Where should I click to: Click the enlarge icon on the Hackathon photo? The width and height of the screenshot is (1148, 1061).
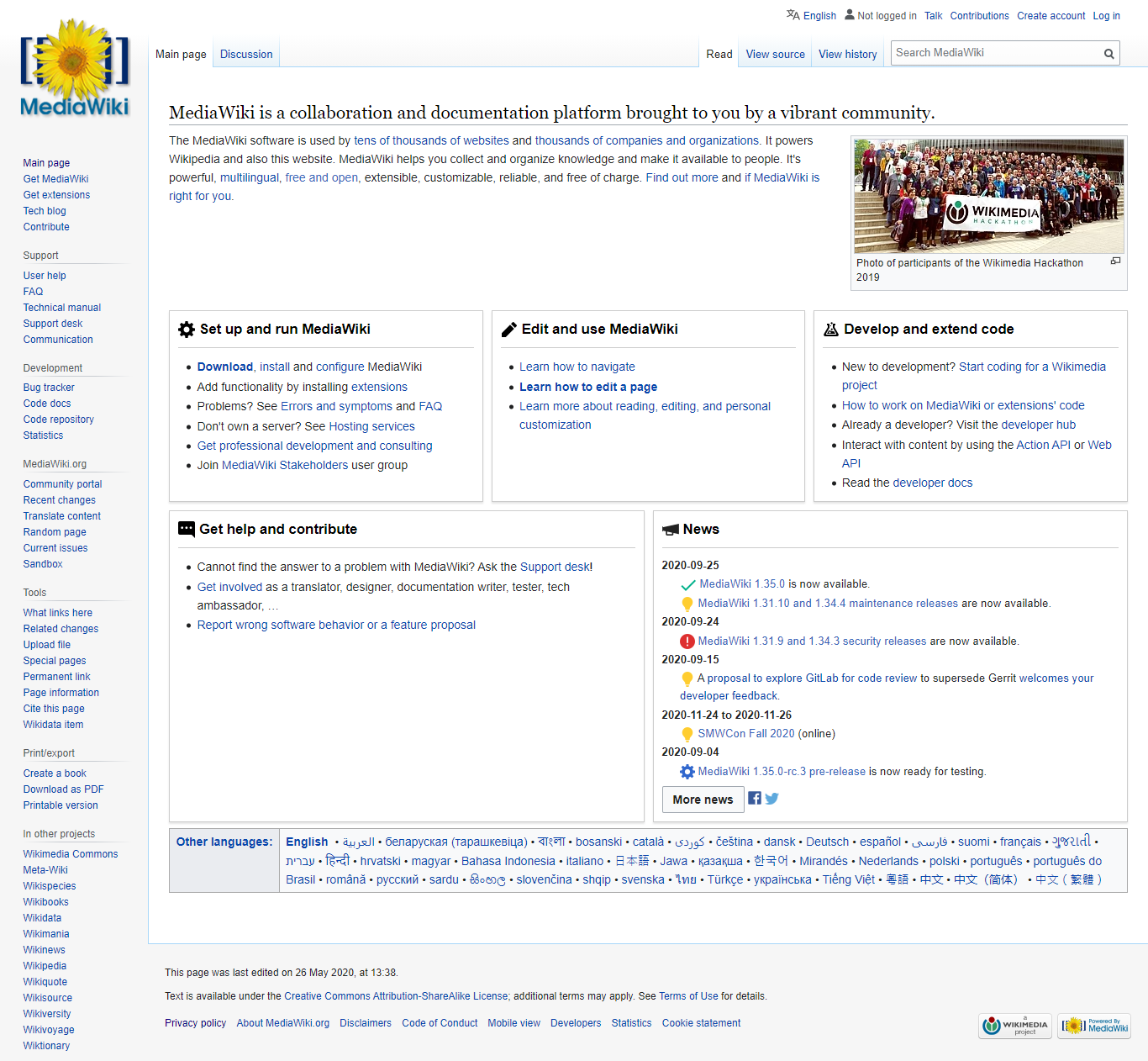[x=1115, y=261]
